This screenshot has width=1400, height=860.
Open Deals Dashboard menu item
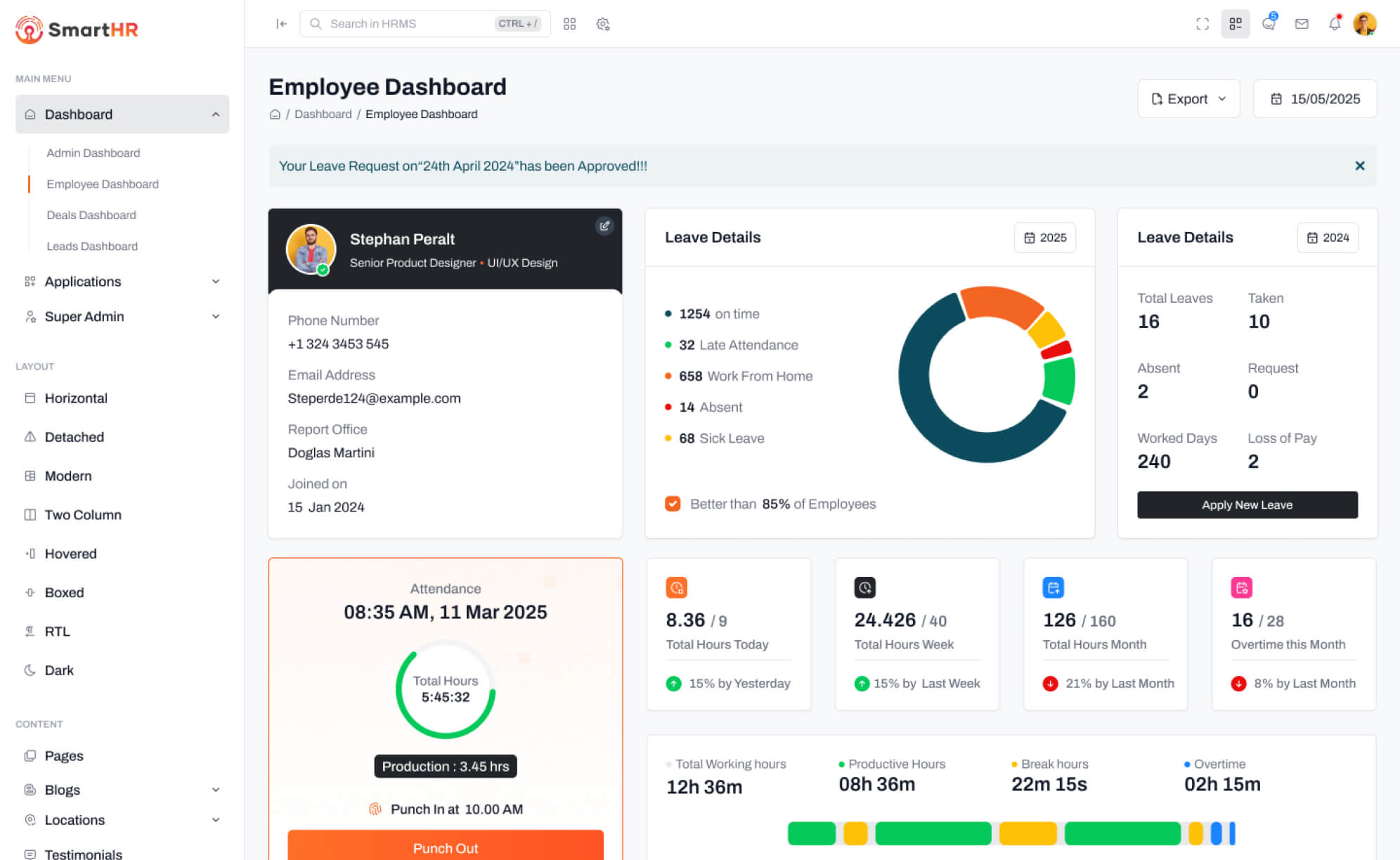(91, 215)
